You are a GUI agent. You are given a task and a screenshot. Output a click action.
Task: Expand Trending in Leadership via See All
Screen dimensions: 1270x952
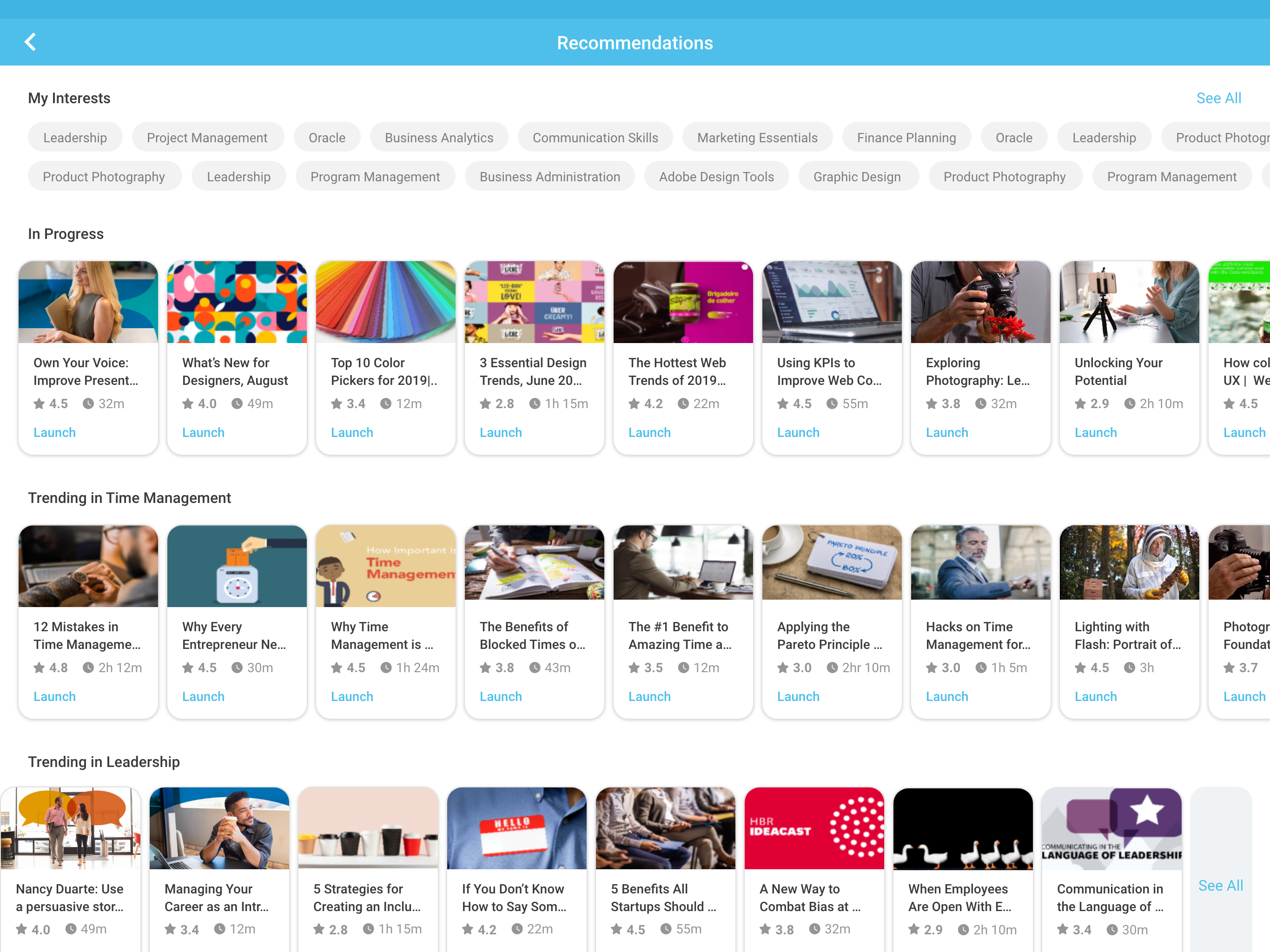click(x=1220, y=886)
